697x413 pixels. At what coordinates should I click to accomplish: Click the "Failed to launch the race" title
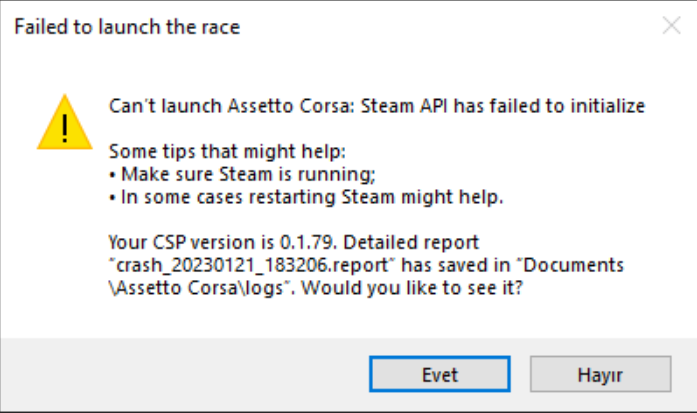[x=126, y=27]
